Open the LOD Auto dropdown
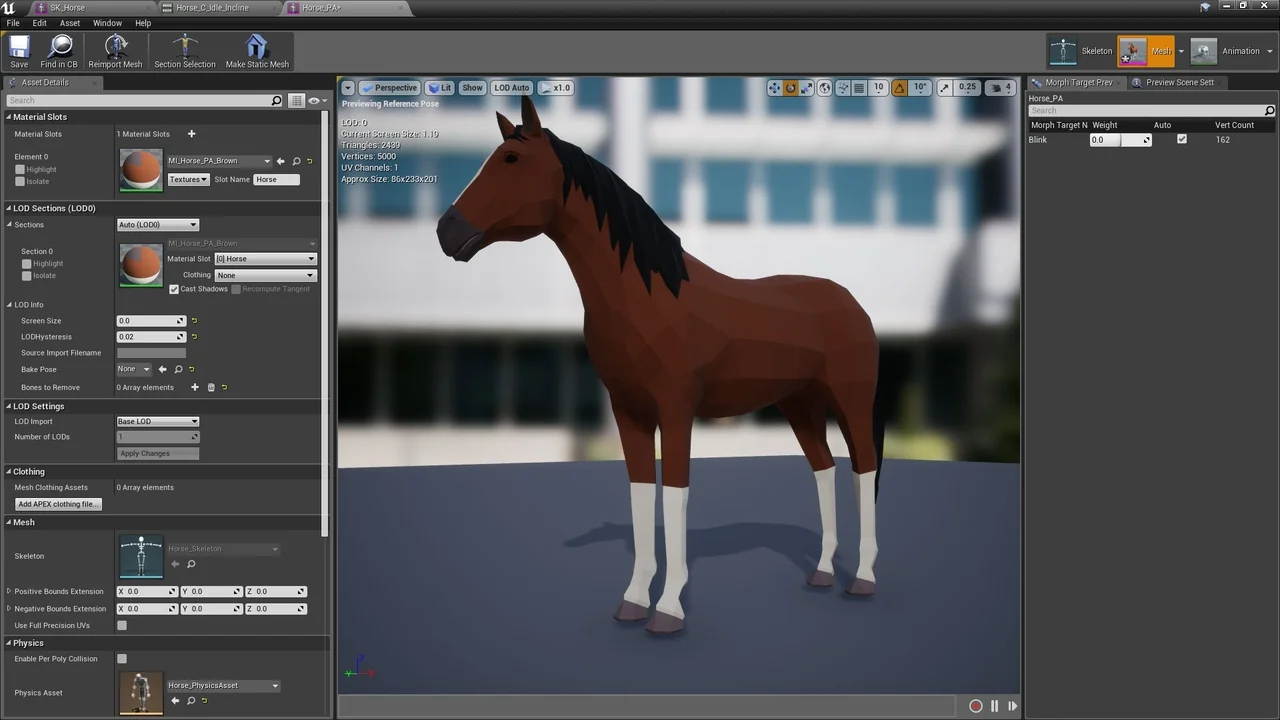The height and width of the screenshot is (720, 1280). click(511, 88)
